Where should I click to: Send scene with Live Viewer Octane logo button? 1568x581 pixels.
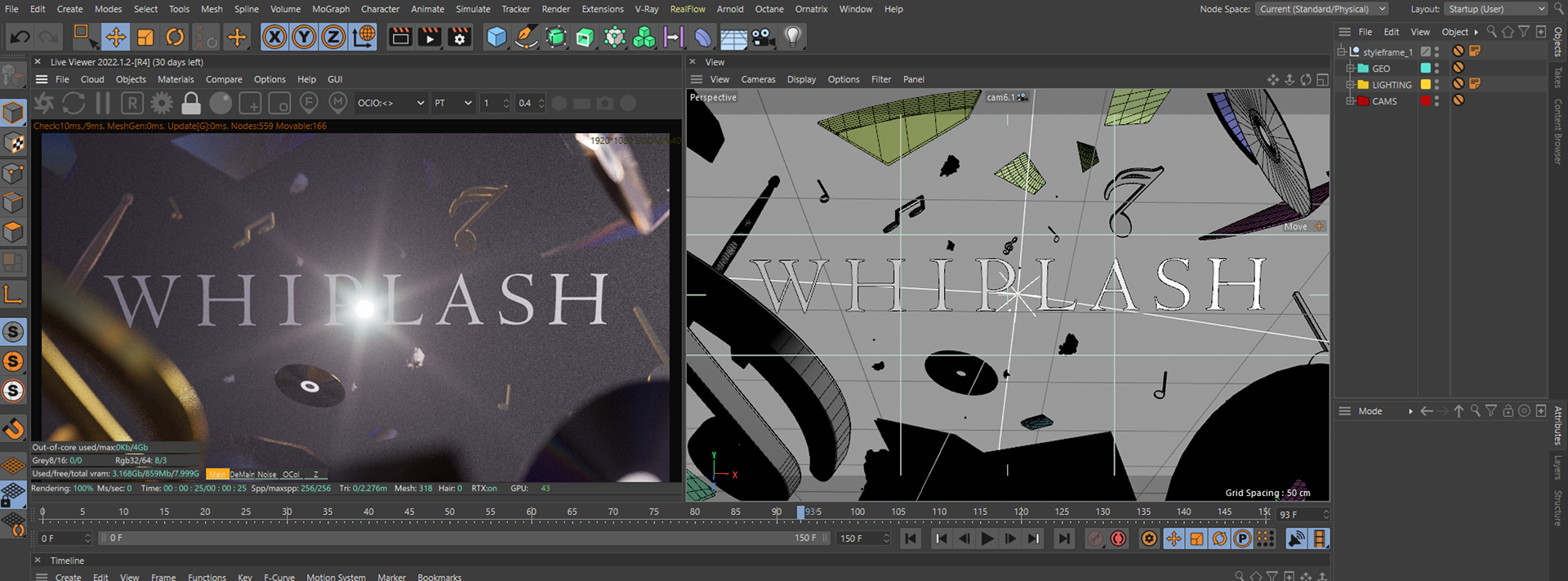tap(44, 104)
